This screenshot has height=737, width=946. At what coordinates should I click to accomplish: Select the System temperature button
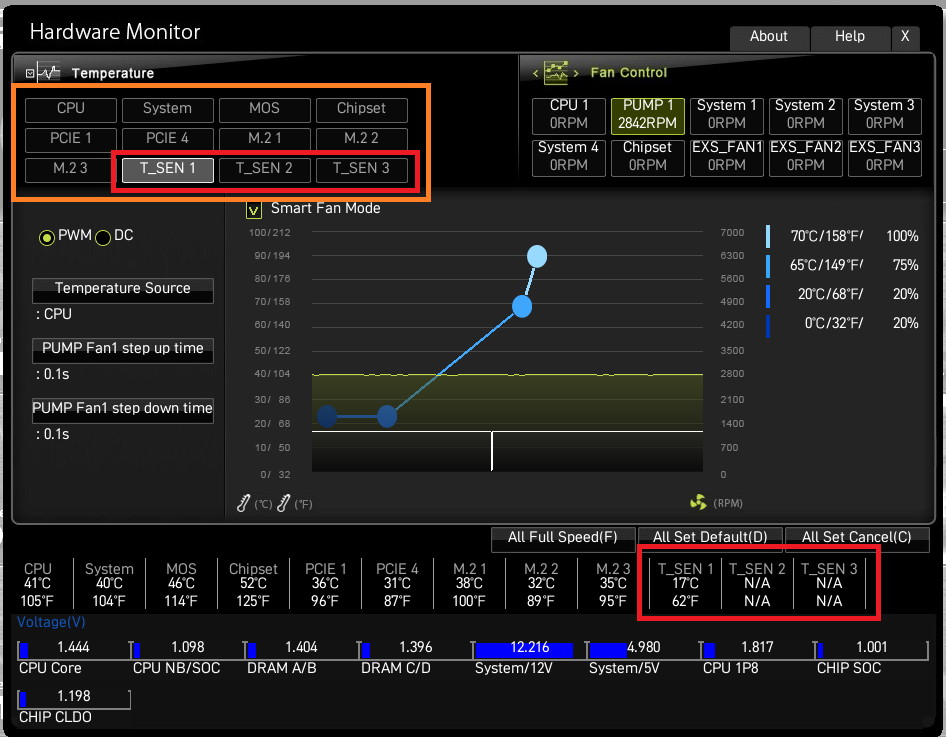pos(168,110)
